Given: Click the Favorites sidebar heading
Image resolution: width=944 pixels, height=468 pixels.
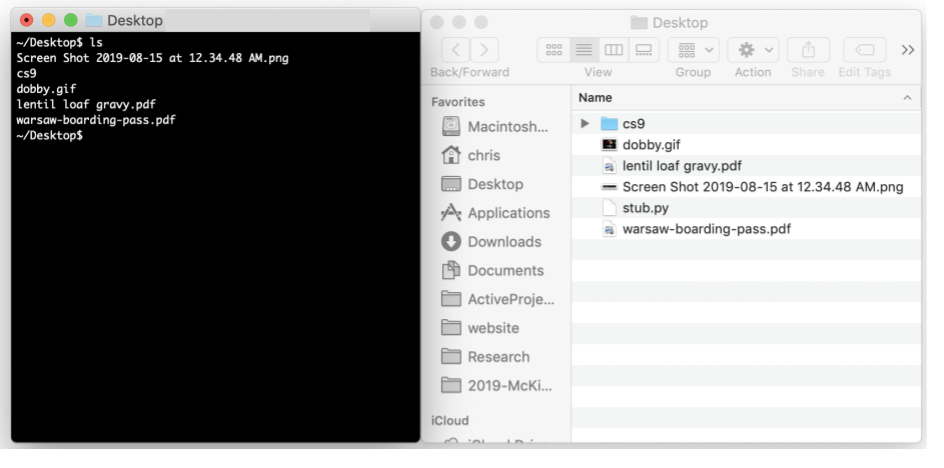Looking at the screenshot, I should [x=458, y=102].
